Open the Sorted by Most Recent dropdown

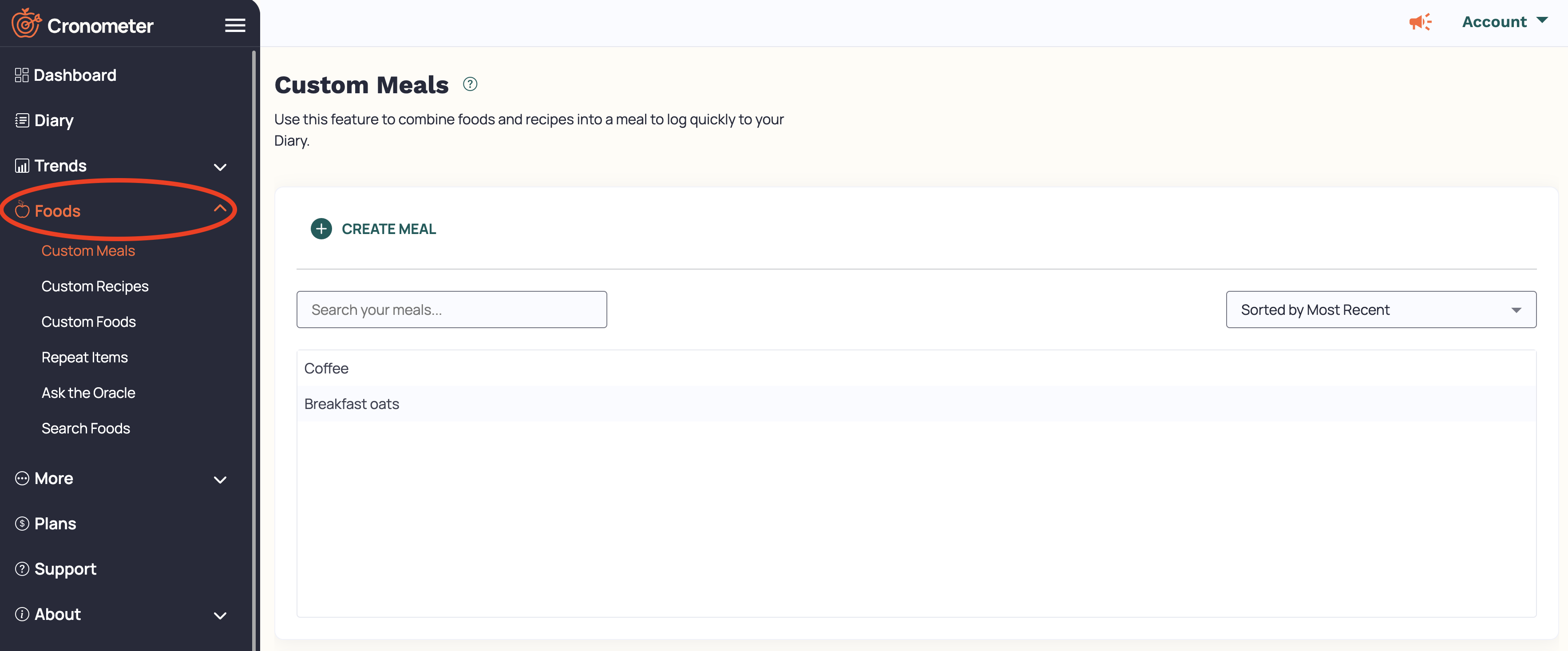tap(1381, 310)
